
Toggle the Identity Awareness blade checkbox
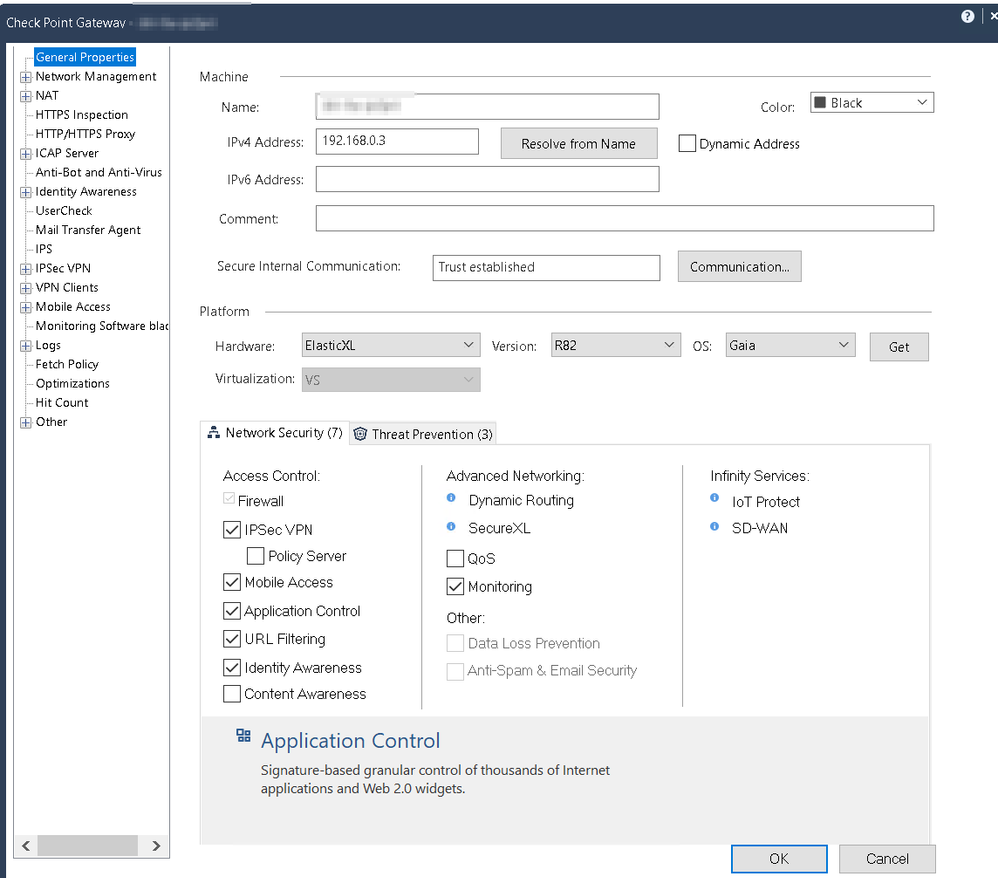[x=232, y=667]
